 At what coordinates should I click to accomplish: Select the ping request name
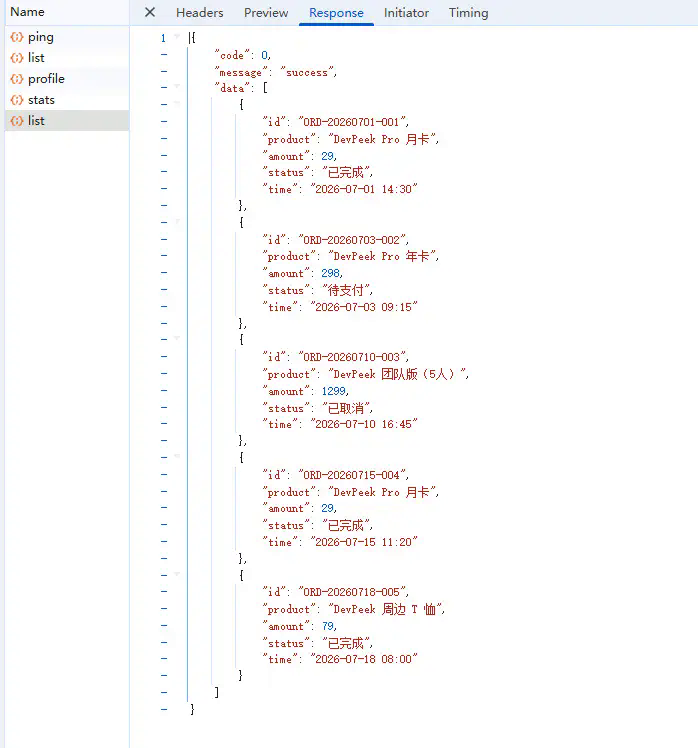41,37
